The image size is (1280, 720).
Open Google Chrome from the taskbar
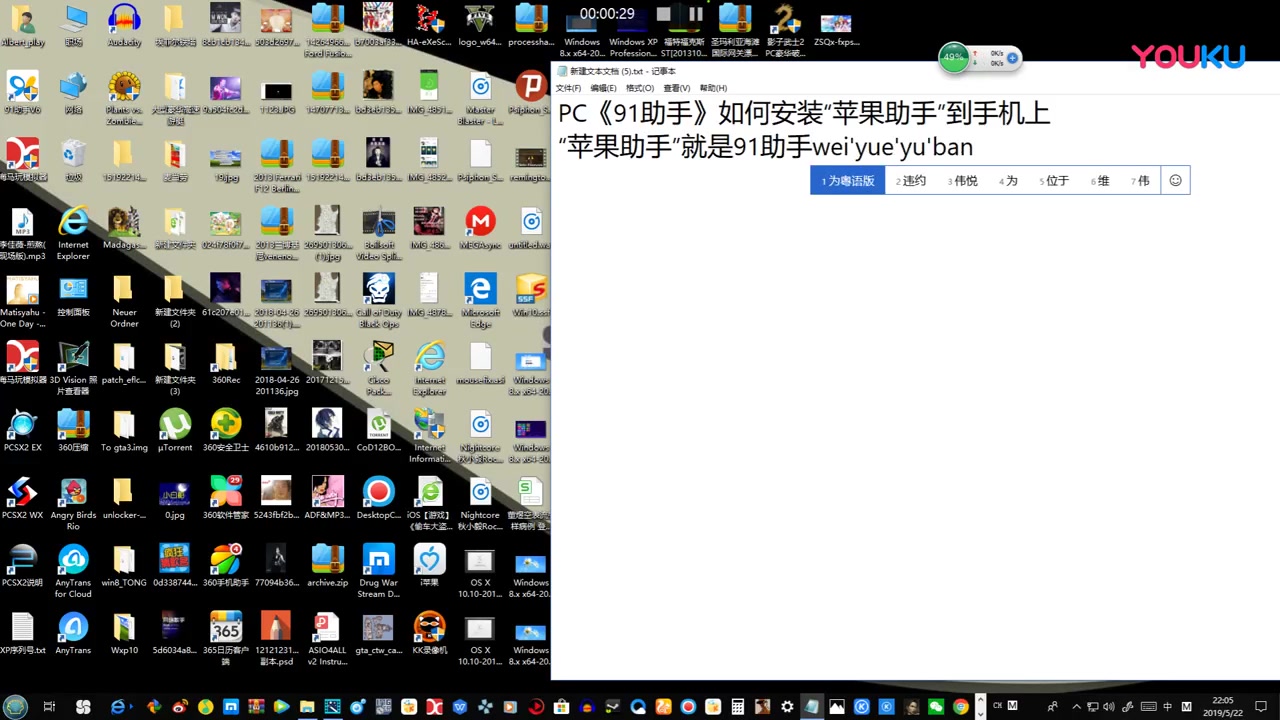961,707
